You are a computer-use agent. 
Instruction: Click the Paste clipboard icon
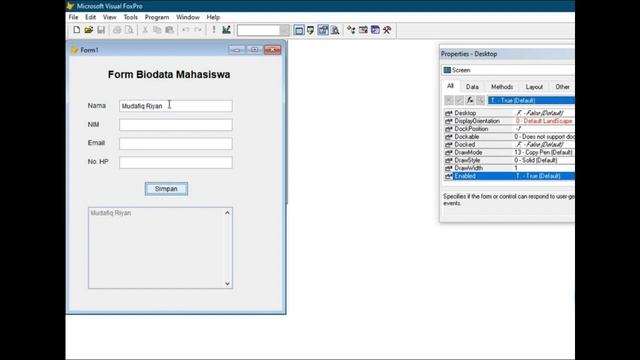(169, 30)
